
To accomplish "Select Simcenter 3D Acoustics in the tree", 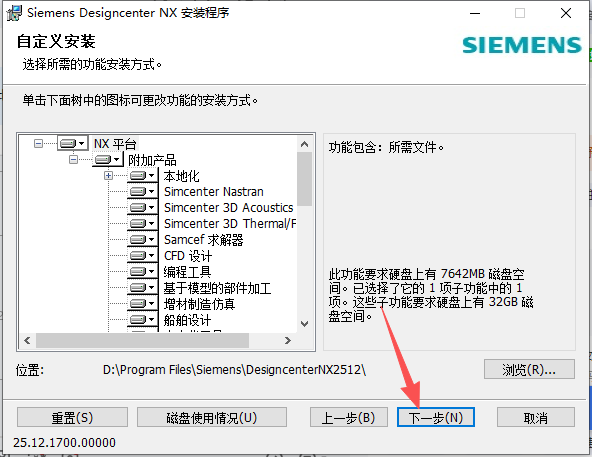I will [228, 208].
